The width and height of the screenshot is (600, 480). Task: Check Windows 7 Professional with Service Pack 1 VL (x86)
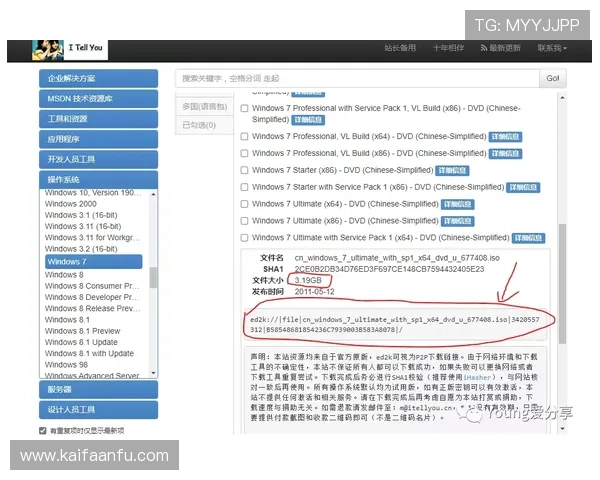coord(244,108)
